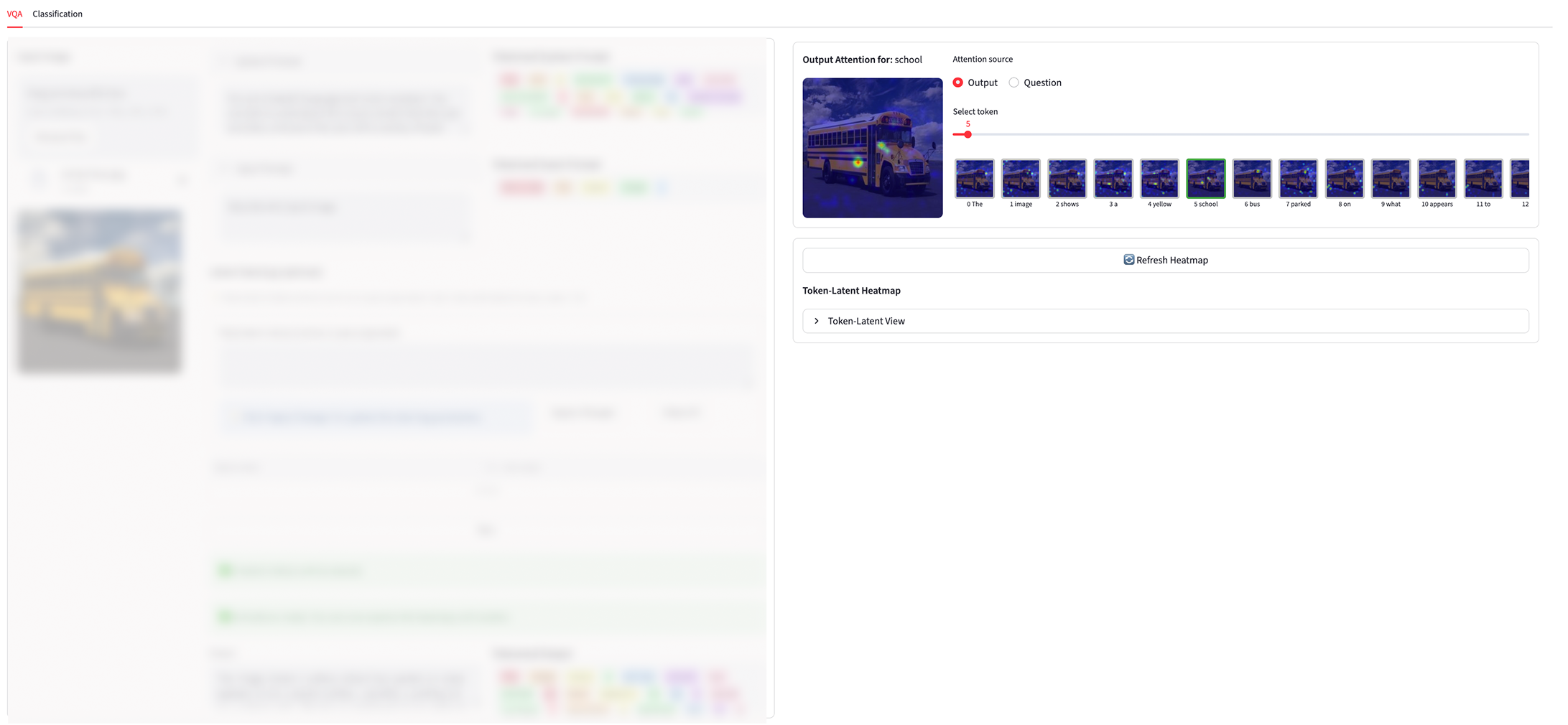Click the Refresh Heatmap button

1166,260
